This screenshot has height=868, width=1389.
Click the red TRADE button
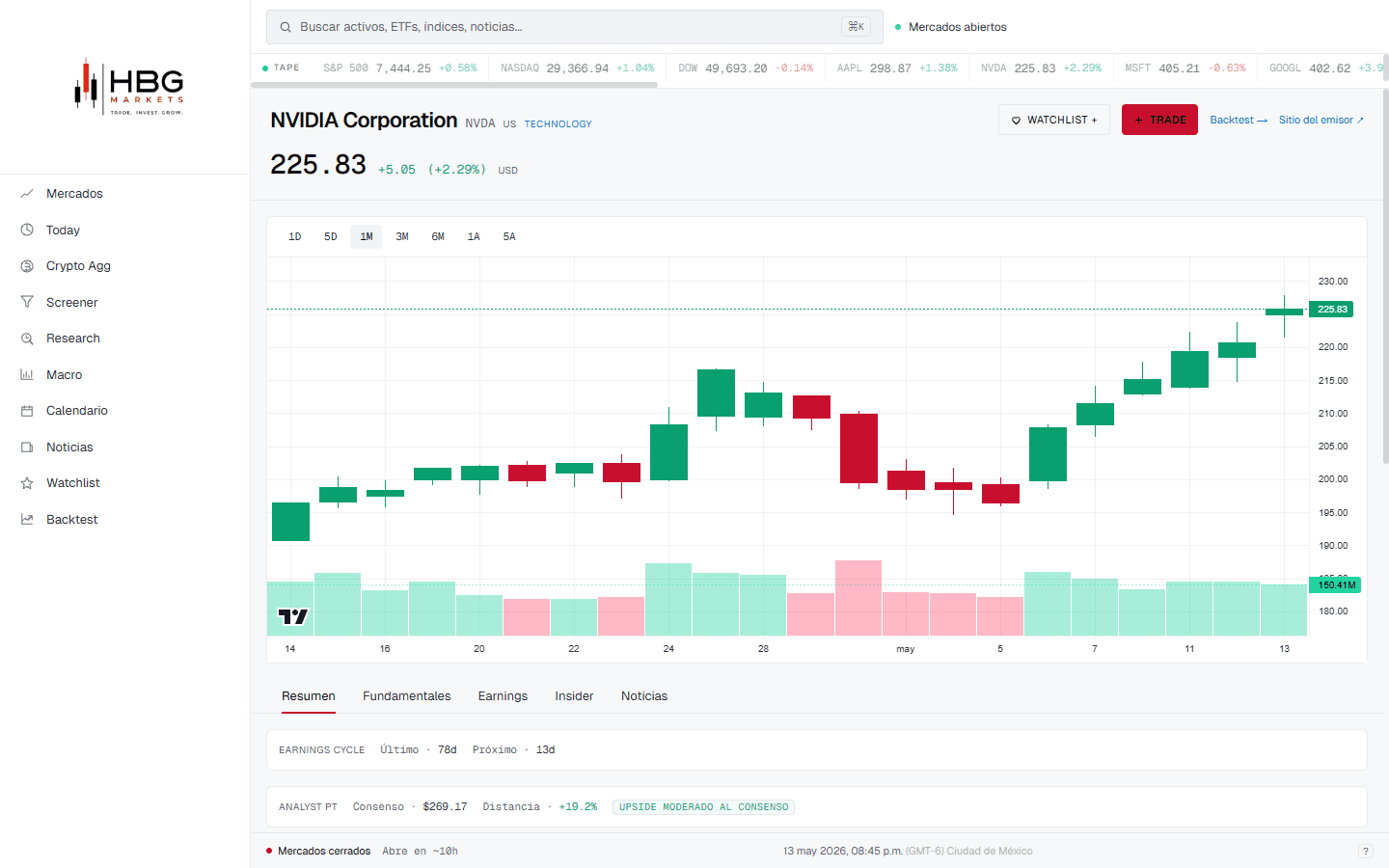point(1159,120)
